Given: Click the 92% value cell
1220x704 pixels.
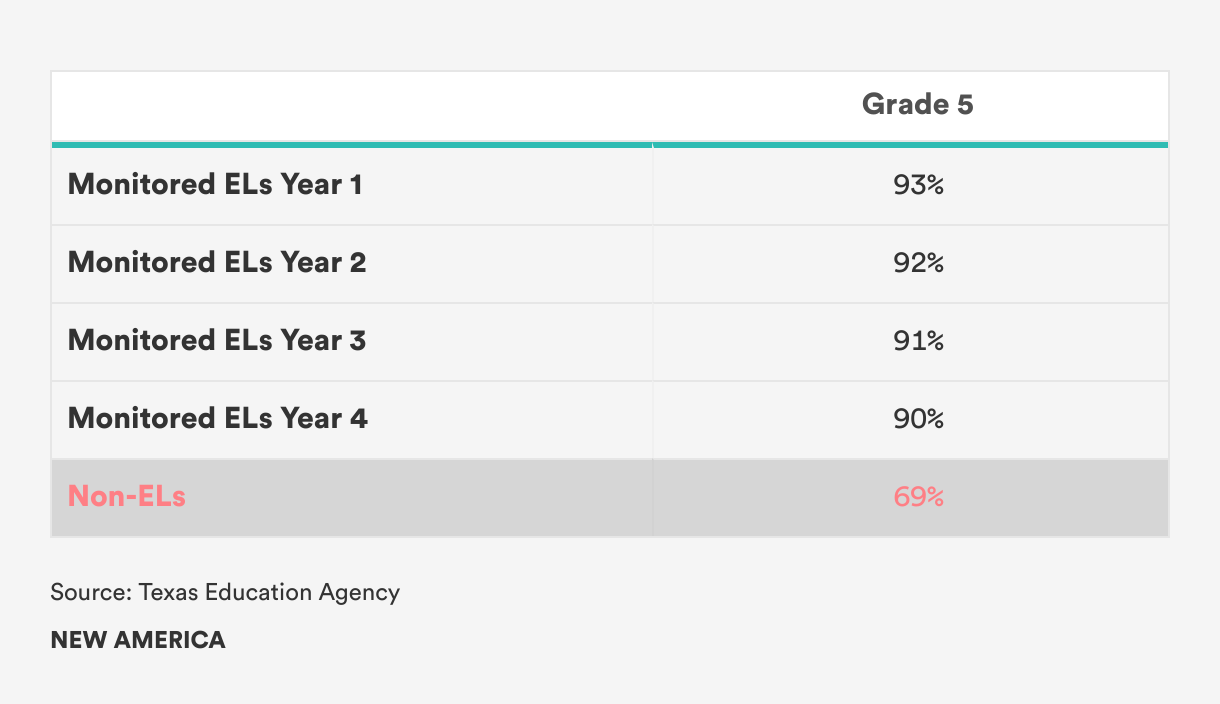Looking at the screenshot, I should (918, 263).
